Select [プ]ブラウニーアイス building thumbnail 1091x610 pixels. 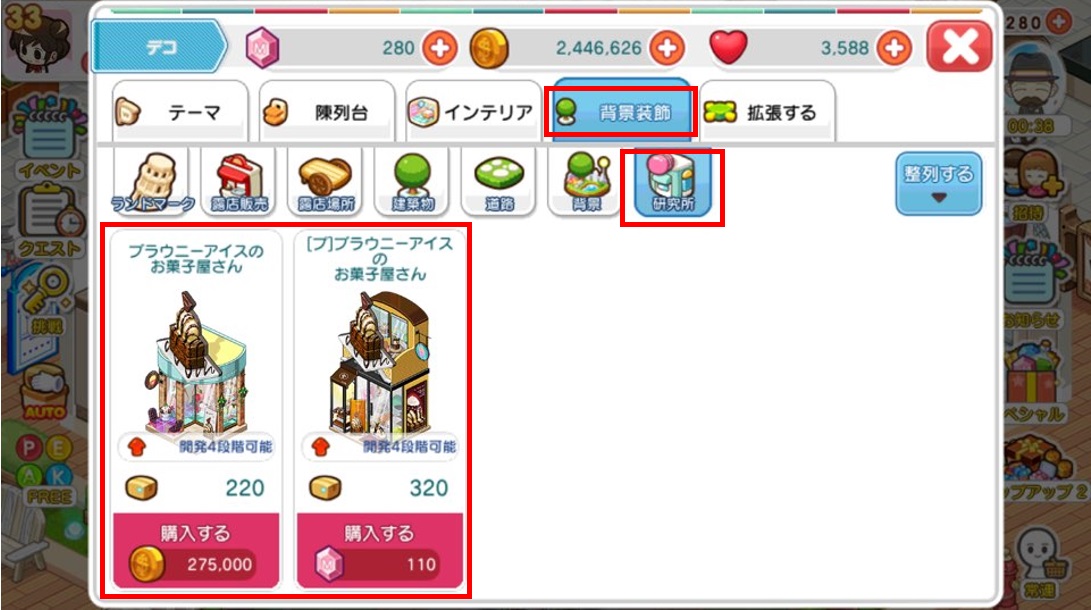click(380, 365)
